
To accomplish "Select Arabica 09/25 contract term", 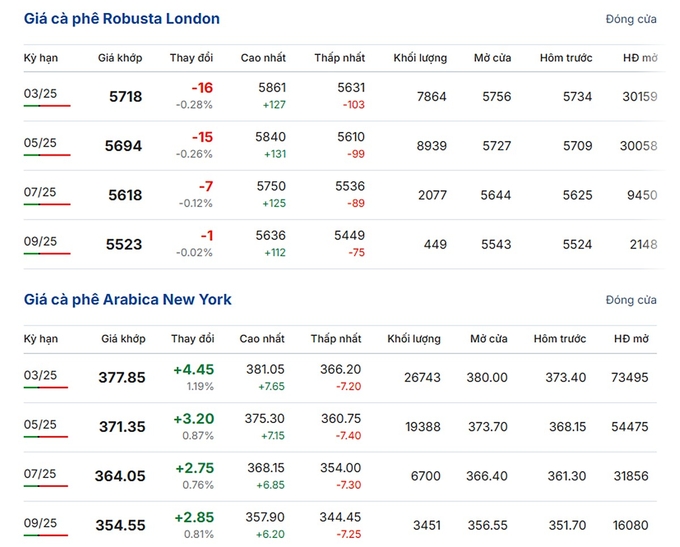I will [40, 522].
